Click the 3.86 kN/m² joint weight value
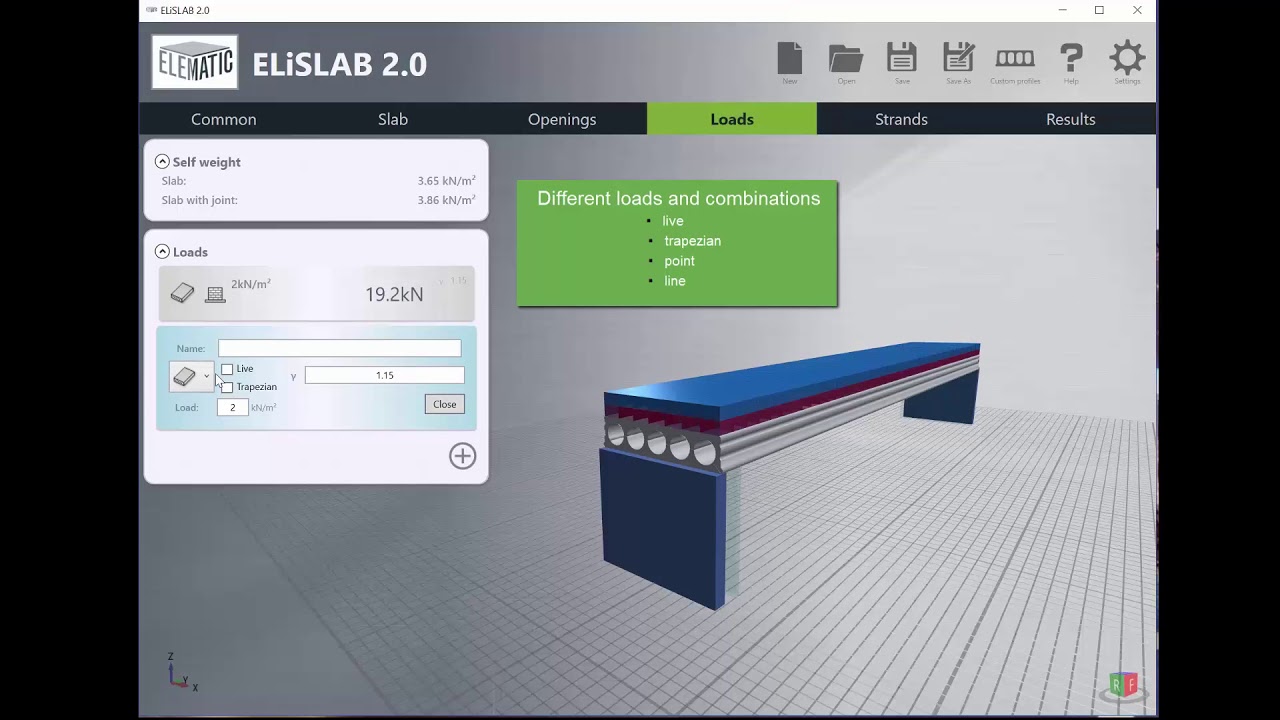This screenshot has height=720, width=1280. [446, 200]
